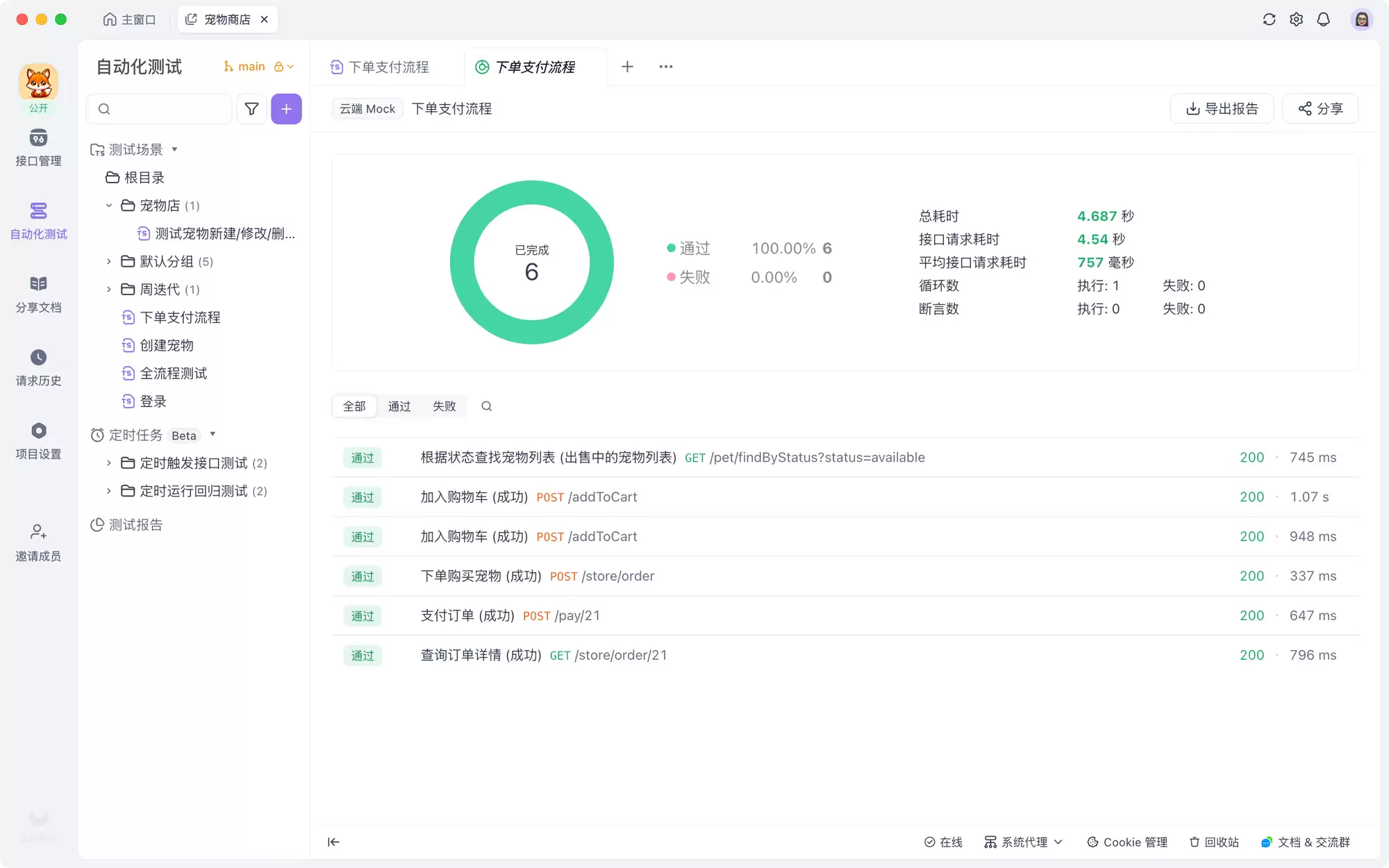The width and height of the screenshot is (1389, 868).
Task: Open the lock permission dropdown
Action: (x=283, y=67)
